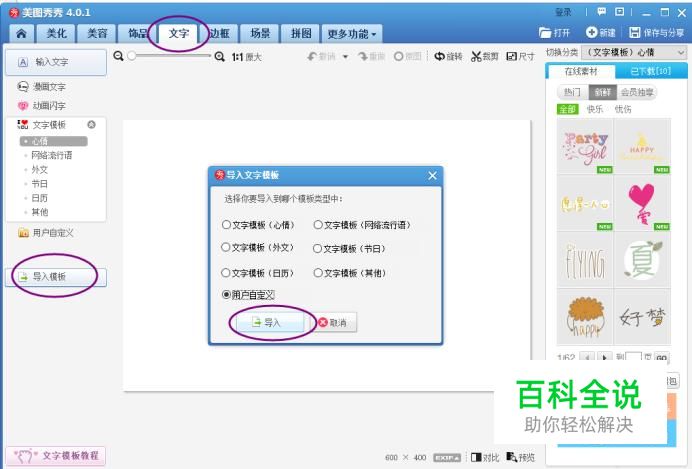Switch to 在线素材 tab
The image size is (692, 469).
(581, 71)
